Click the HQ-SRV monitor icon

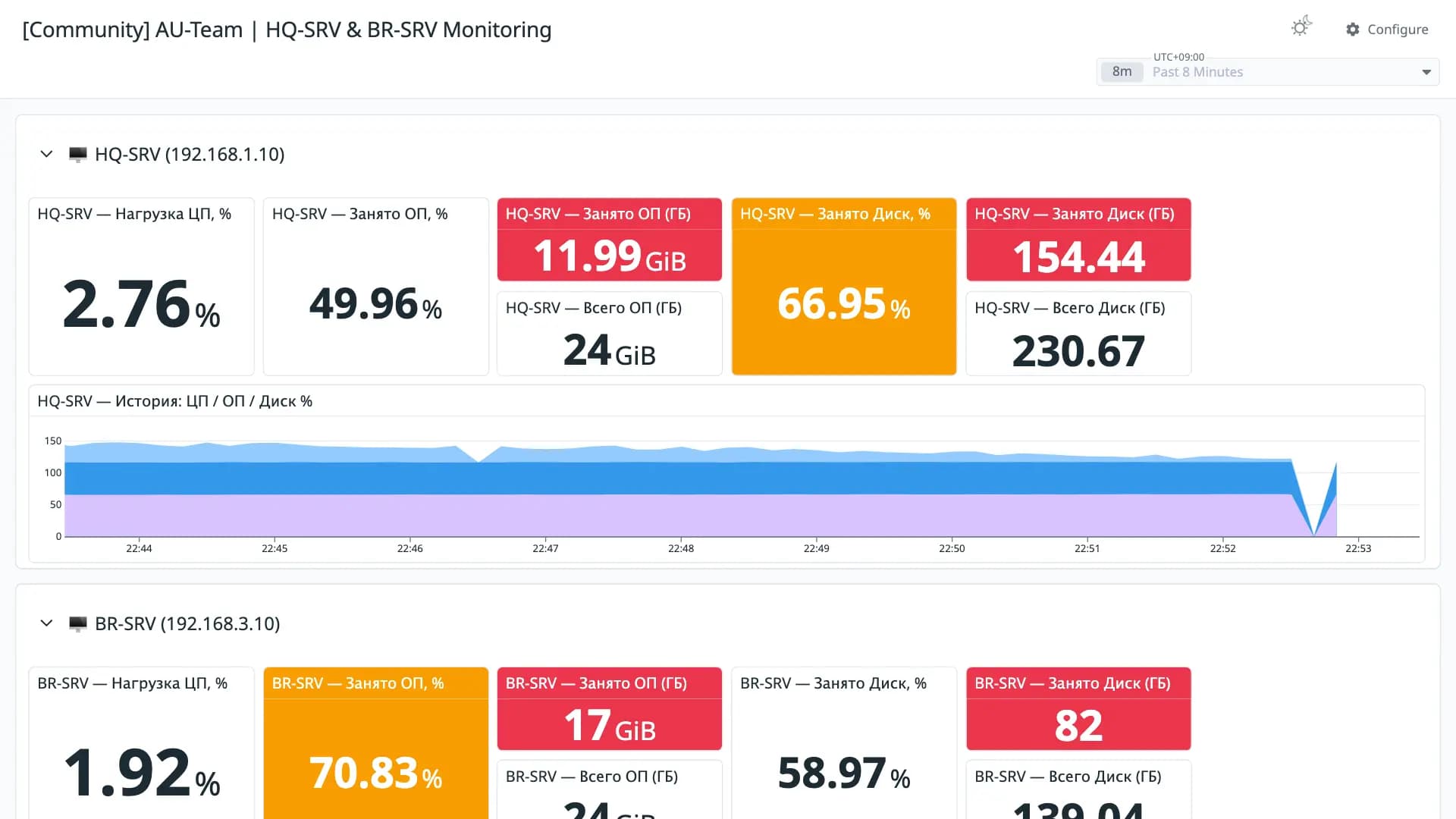[x=77, y=155]
